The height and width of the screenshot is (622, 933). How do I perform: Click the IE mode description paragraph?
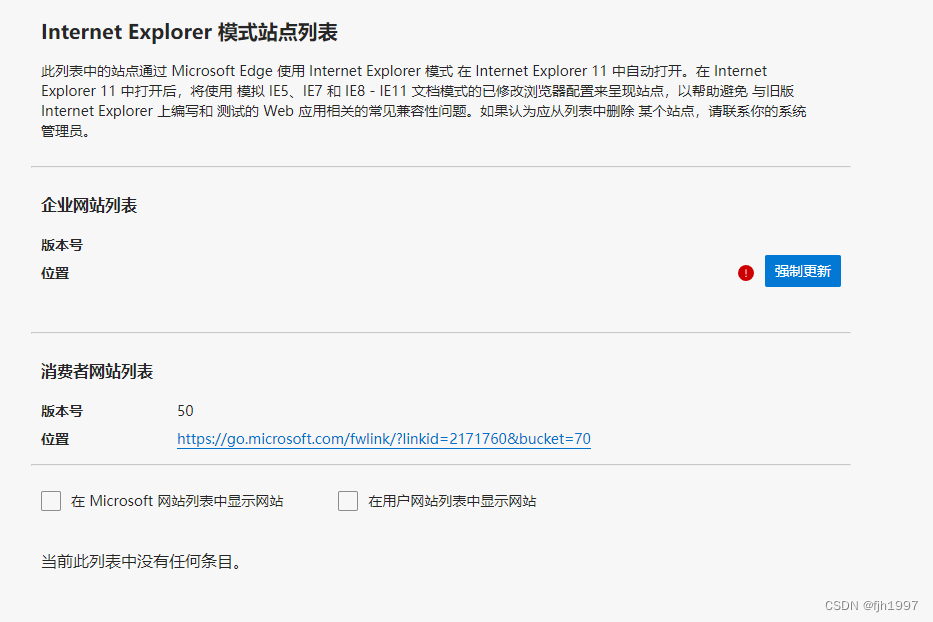click(424, 101)
